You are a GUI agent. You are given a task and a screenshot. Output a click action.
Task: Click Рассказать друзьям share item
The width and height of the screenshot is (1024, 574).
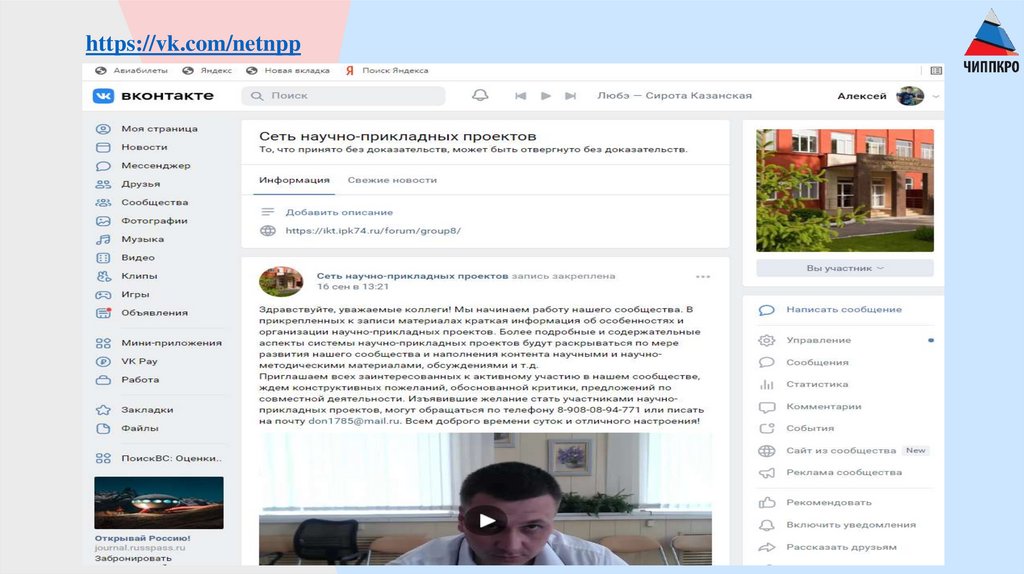coord(841,547)
